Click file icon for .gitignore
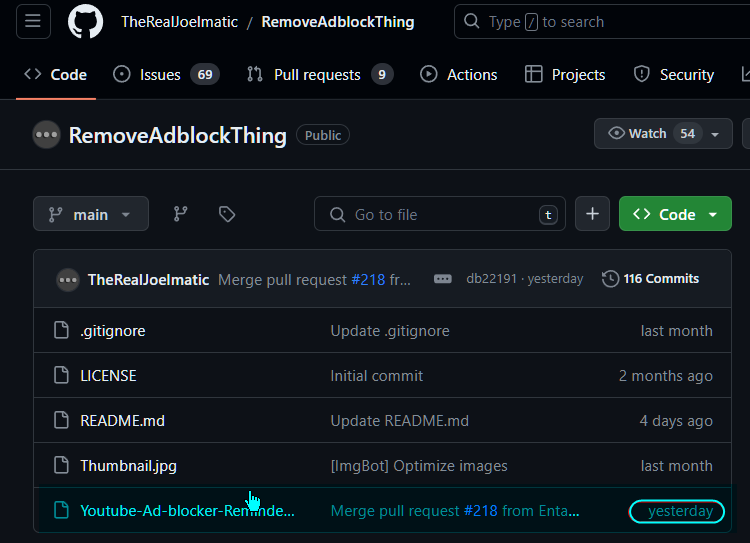 61,330
